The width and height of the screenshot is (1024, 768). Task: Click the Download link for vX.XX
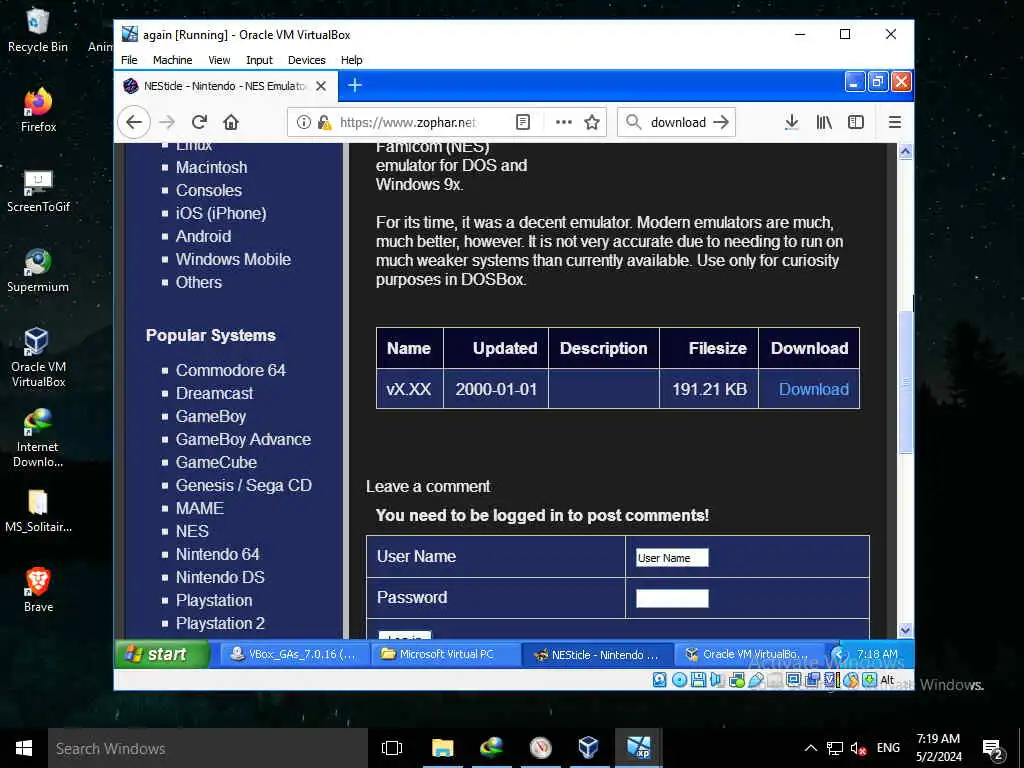[x=814, y=389]
